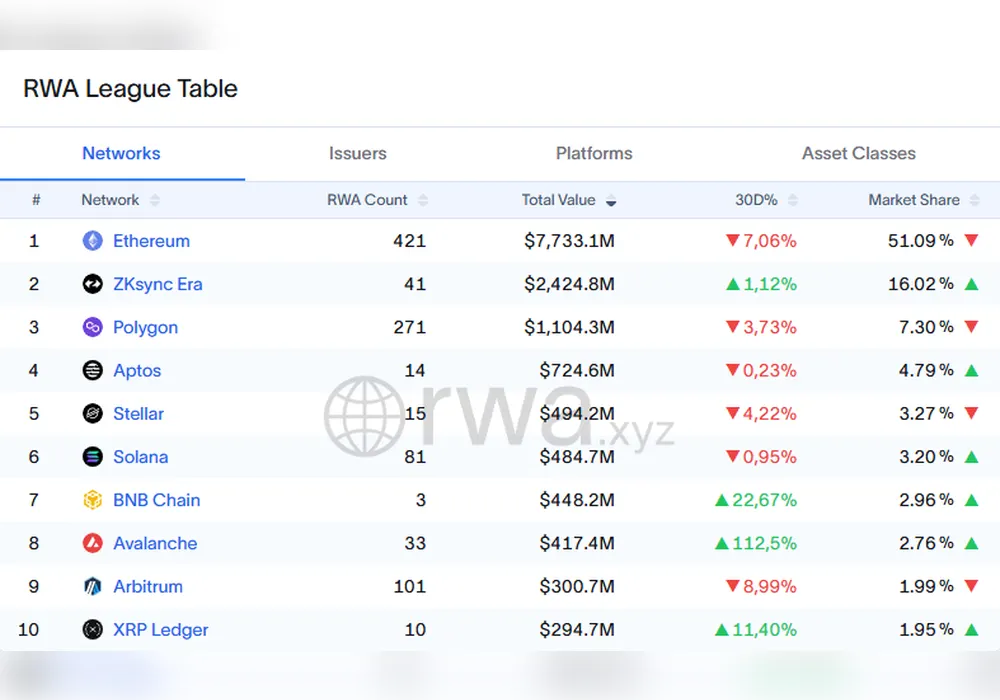Open the ZKsync Era network link
The width and height of the screenshot is (1000, 700).
(x=158, y=284)
